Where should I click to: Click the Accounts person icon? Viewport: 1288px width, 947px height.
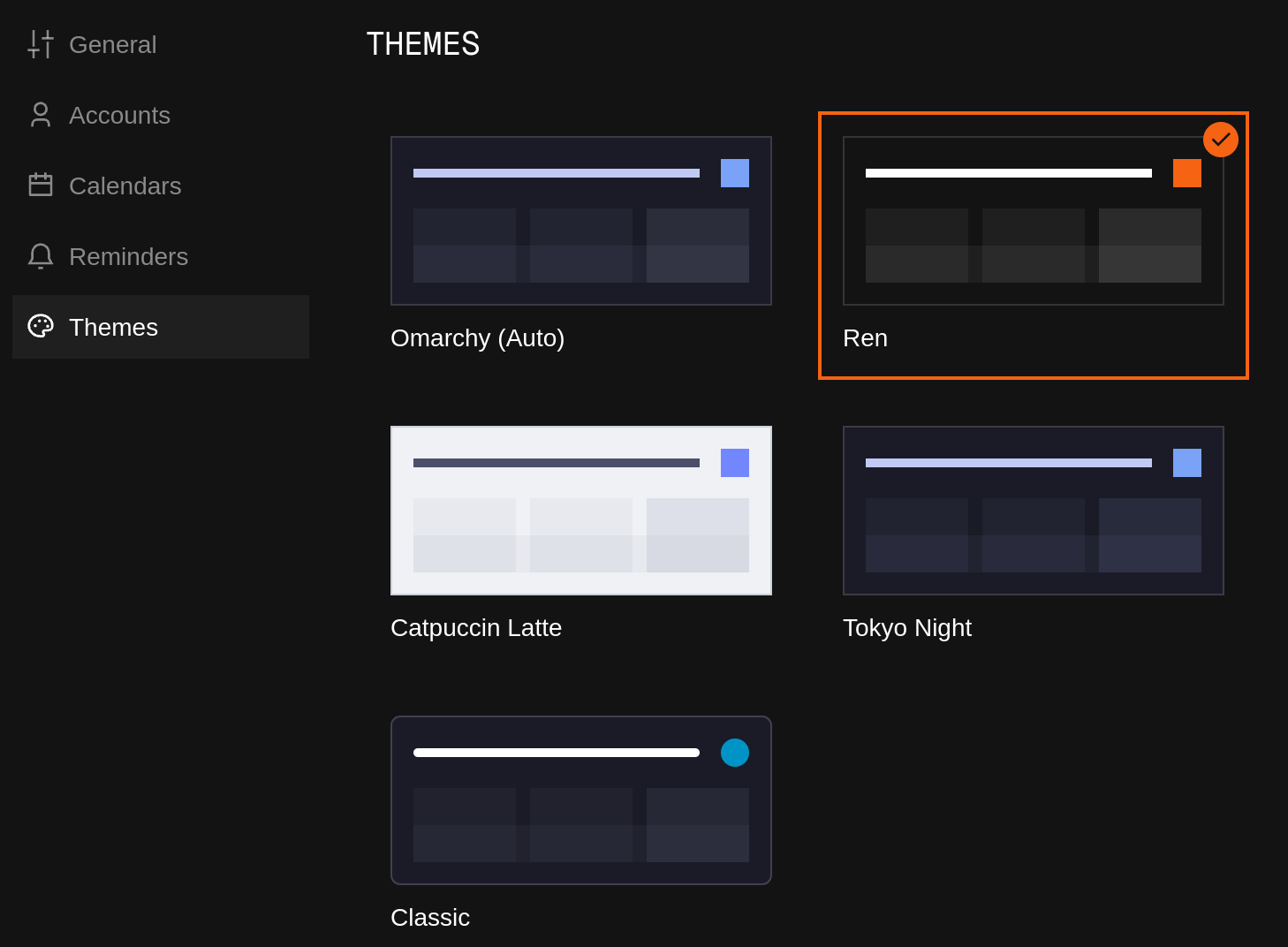coord(41,115)
